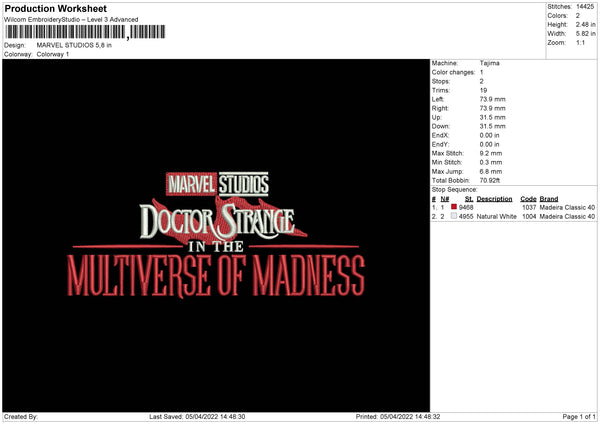Click the Natural White 4955 thread swatch
The image size is (600, 424).
point(454,216)
